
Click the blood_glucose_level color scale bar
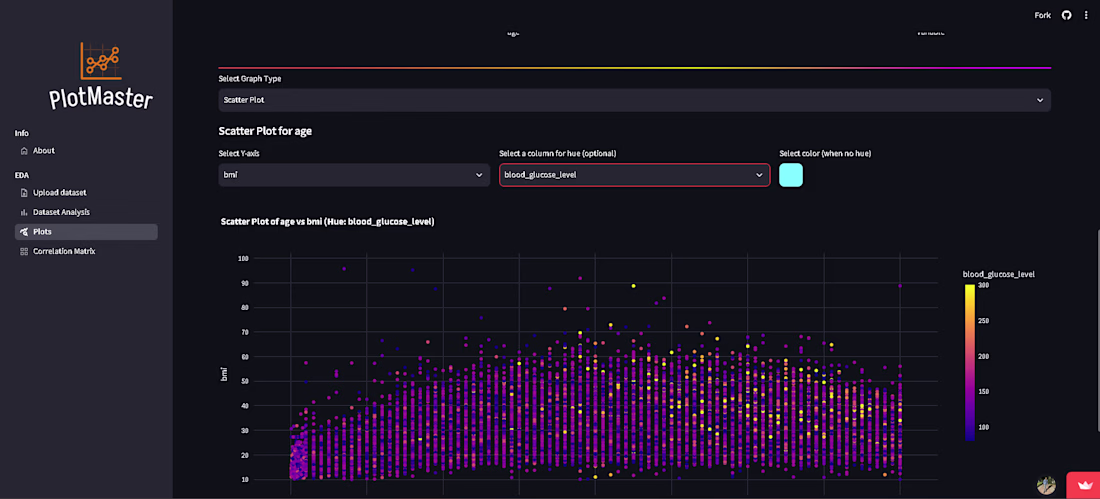tap(970, 362)
